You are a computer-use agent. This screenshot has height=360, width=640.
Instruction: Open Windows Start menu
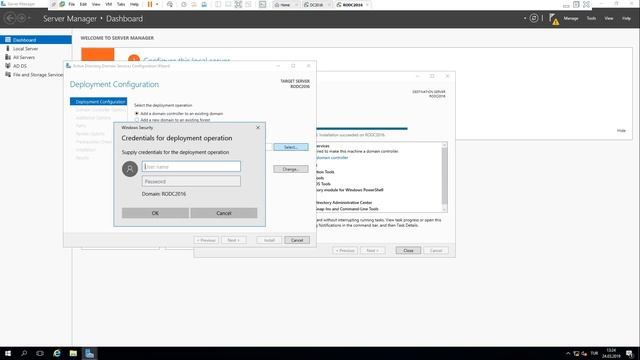[x=8, y=353]
